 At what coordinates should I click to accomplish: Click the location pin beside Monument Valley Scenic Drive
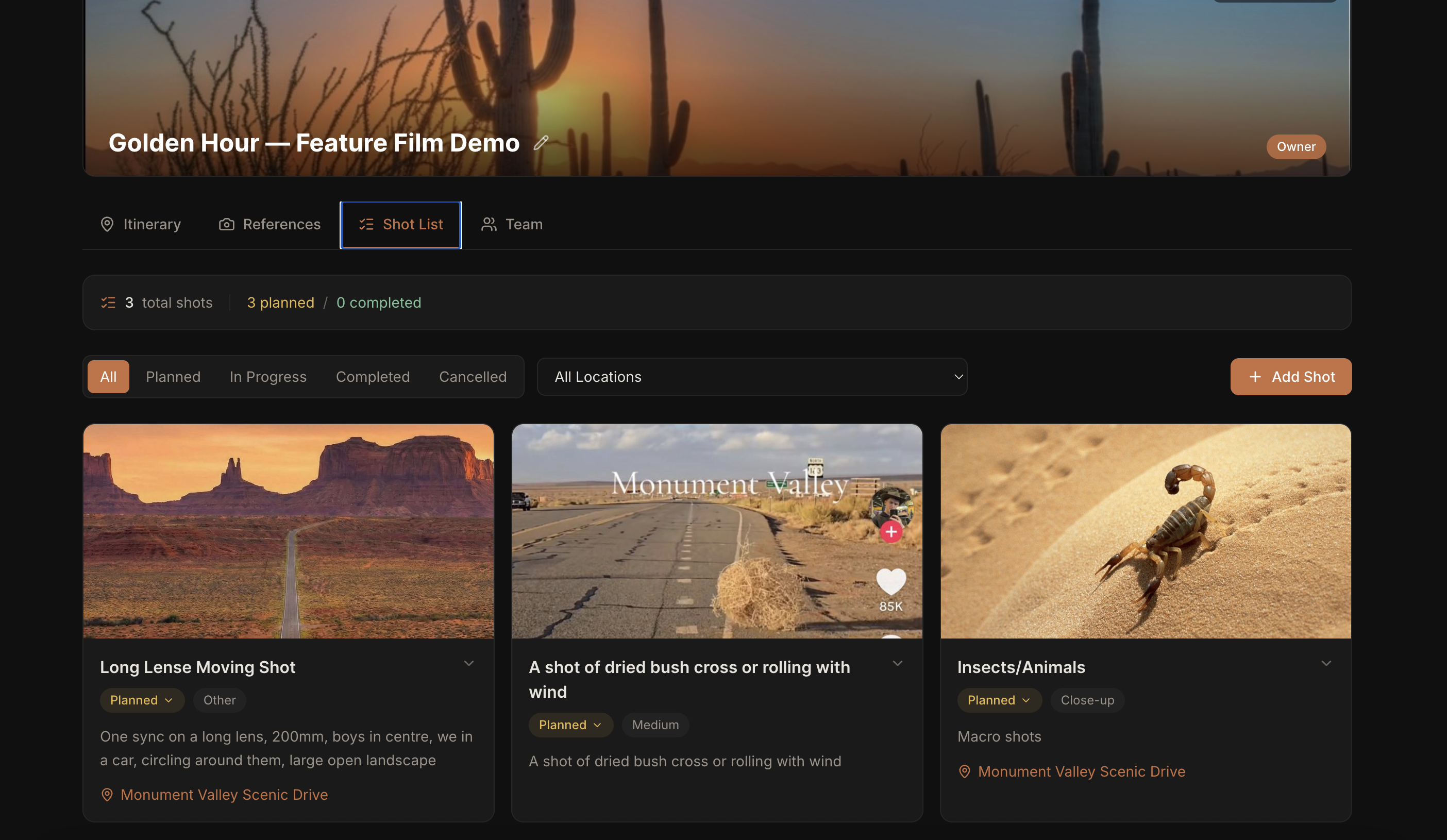pos(107,795)
